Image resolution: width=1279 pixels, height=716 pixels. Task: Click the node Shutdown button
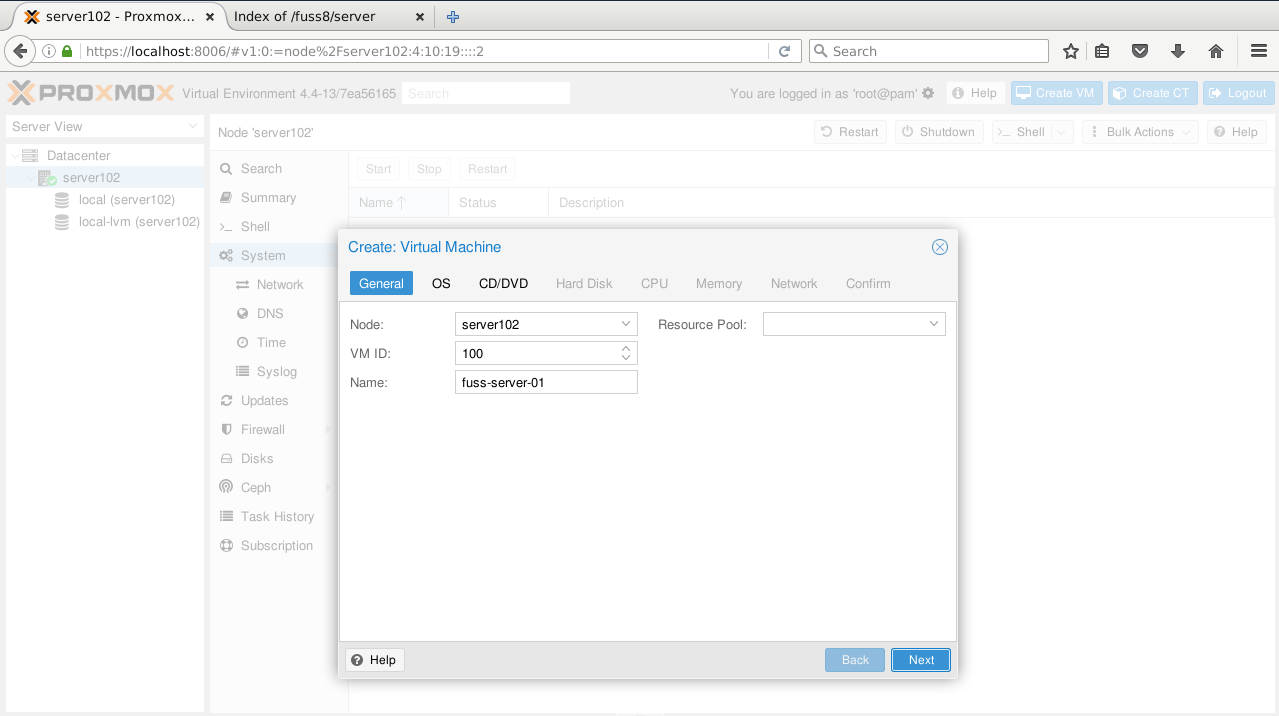[938, 132]
